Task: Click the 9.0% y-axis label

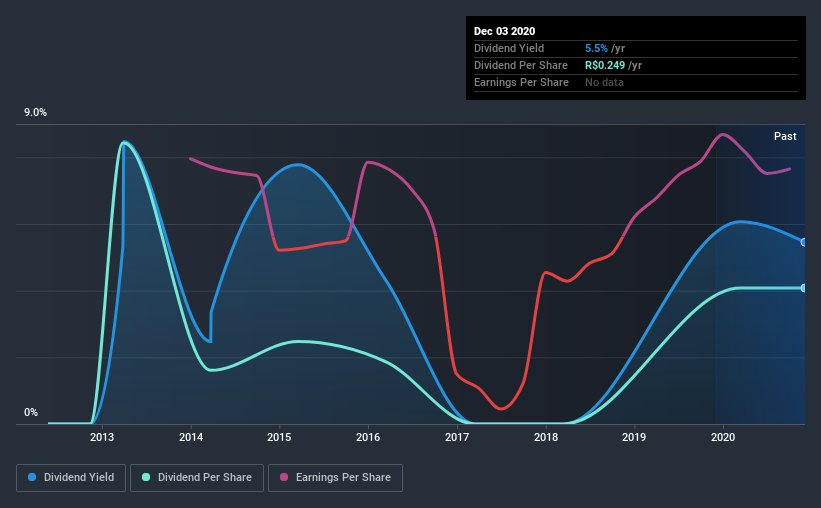Action: pos(35,113)
